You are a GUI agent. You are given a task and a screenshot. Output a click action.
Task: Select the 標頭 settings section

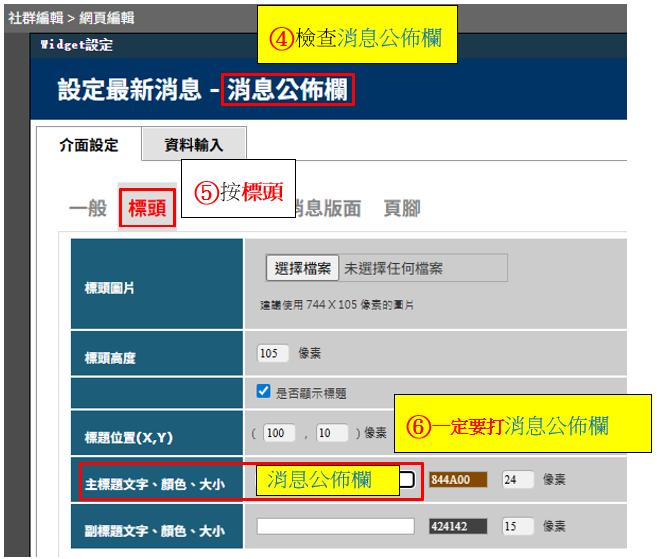click(x=147, y=209)
